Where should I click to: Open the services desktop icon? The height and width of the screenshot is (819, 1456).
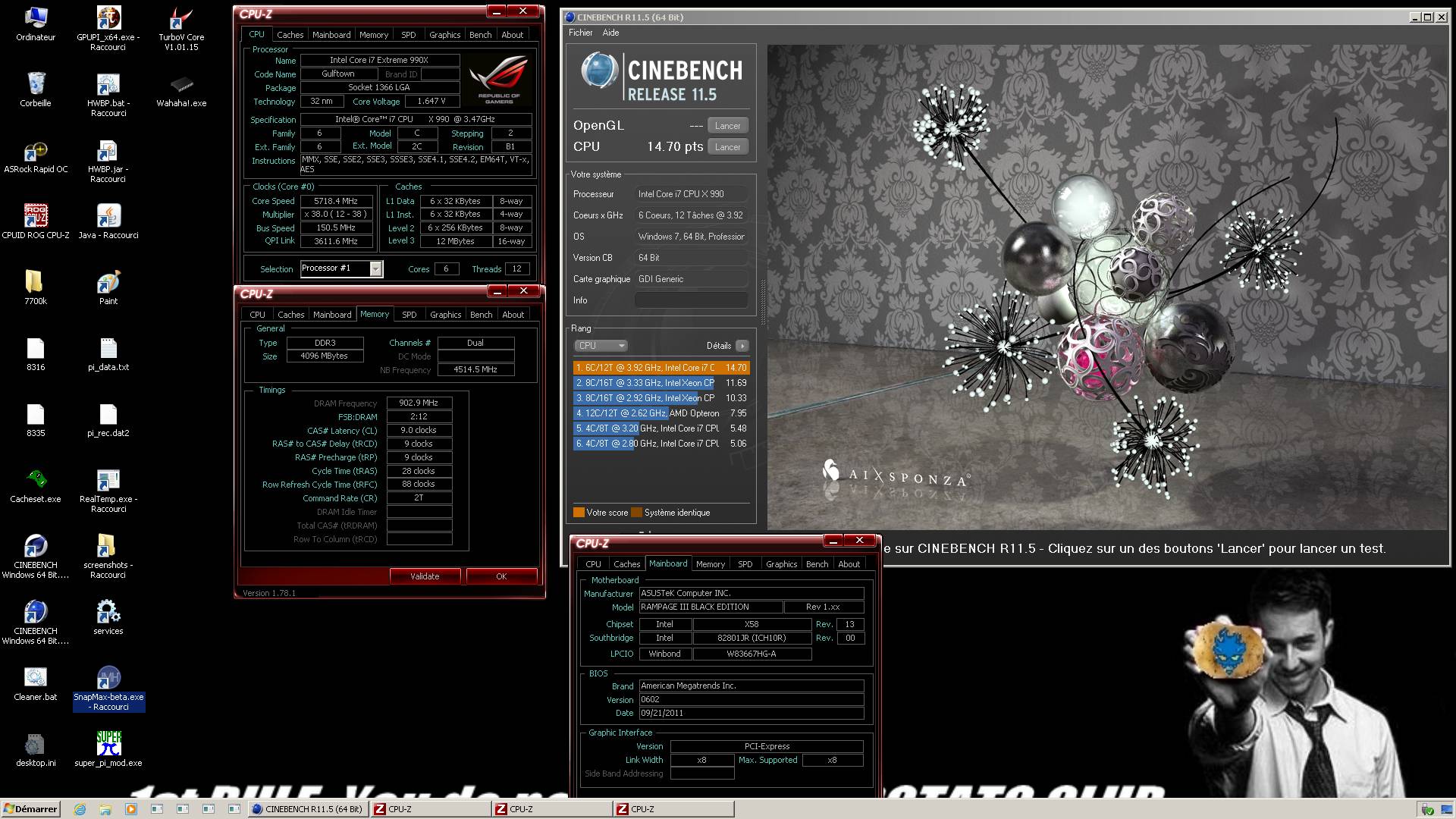pyautogui.click(x=108, y=617)
